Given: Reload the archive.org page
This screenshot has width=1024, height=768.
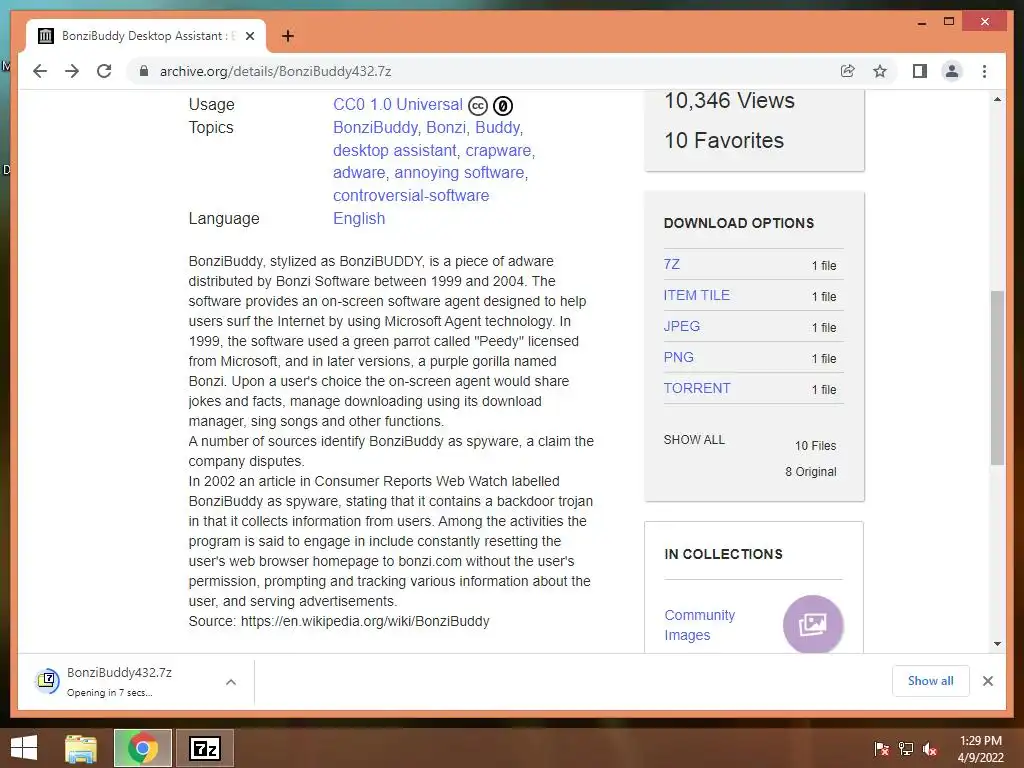Looking at the screenshot, I should [x=104, y=71].
